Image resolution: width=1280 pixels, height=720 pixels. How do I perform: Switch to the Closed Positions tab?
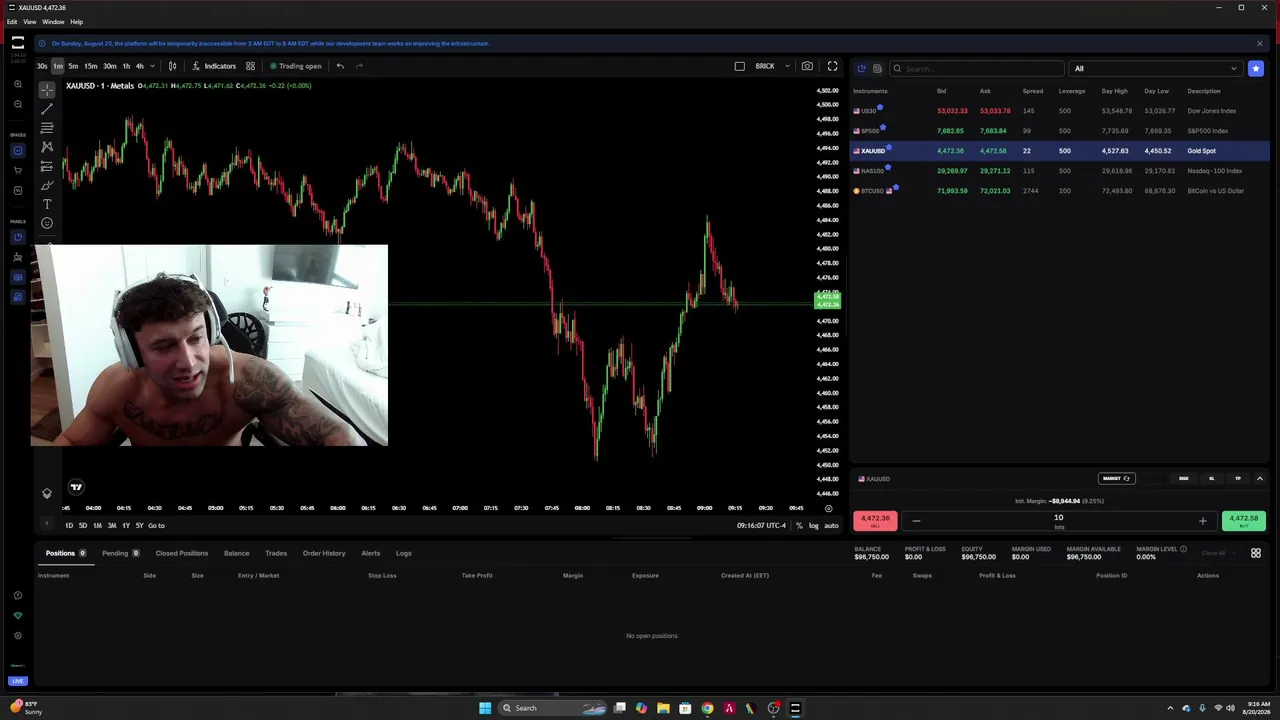point(181,553)
